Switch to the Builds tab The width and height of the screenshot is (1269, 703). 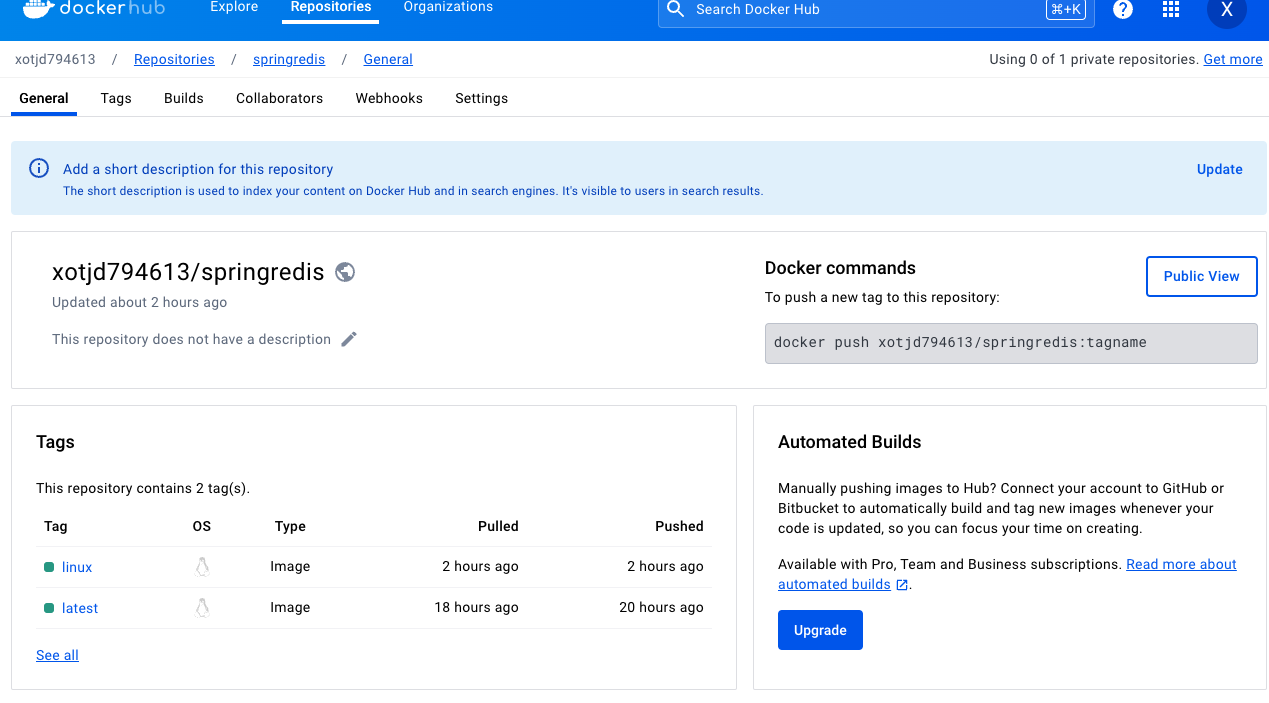(x=184, y=98)
